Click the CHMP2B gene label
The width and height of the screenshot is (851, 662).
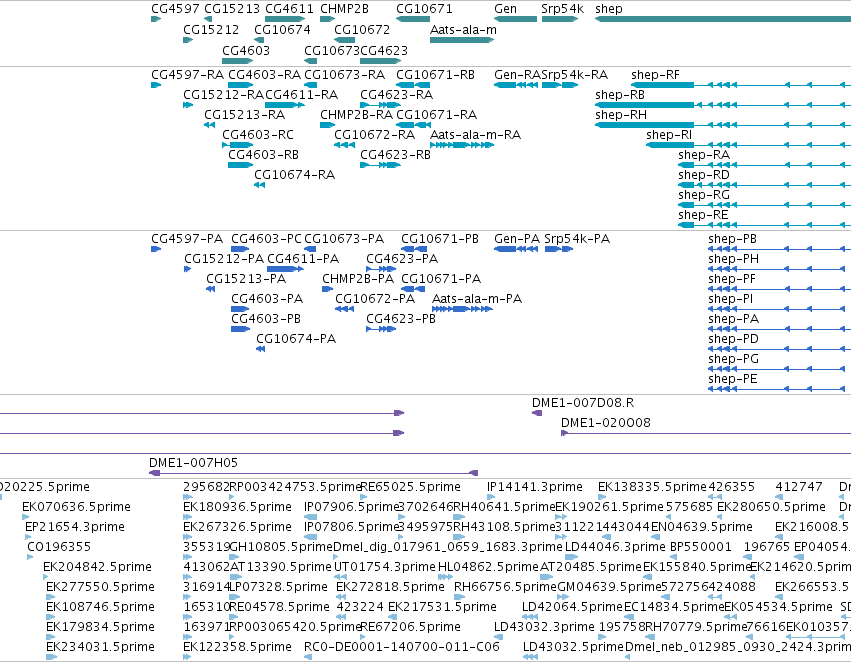[x=344, y=9]
